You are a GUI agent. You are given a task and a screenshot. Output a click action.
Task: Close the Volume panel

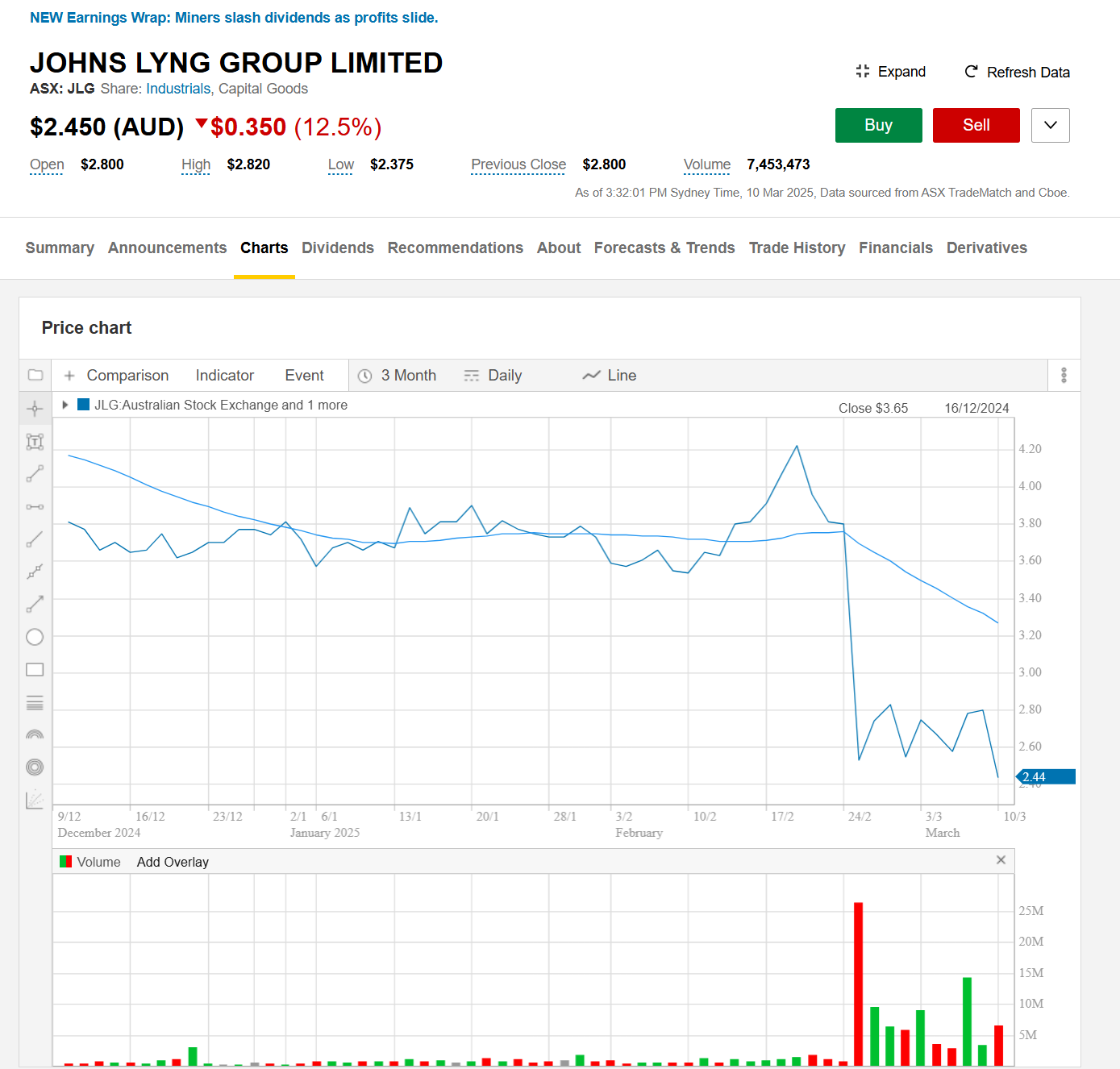(1001, 860)
